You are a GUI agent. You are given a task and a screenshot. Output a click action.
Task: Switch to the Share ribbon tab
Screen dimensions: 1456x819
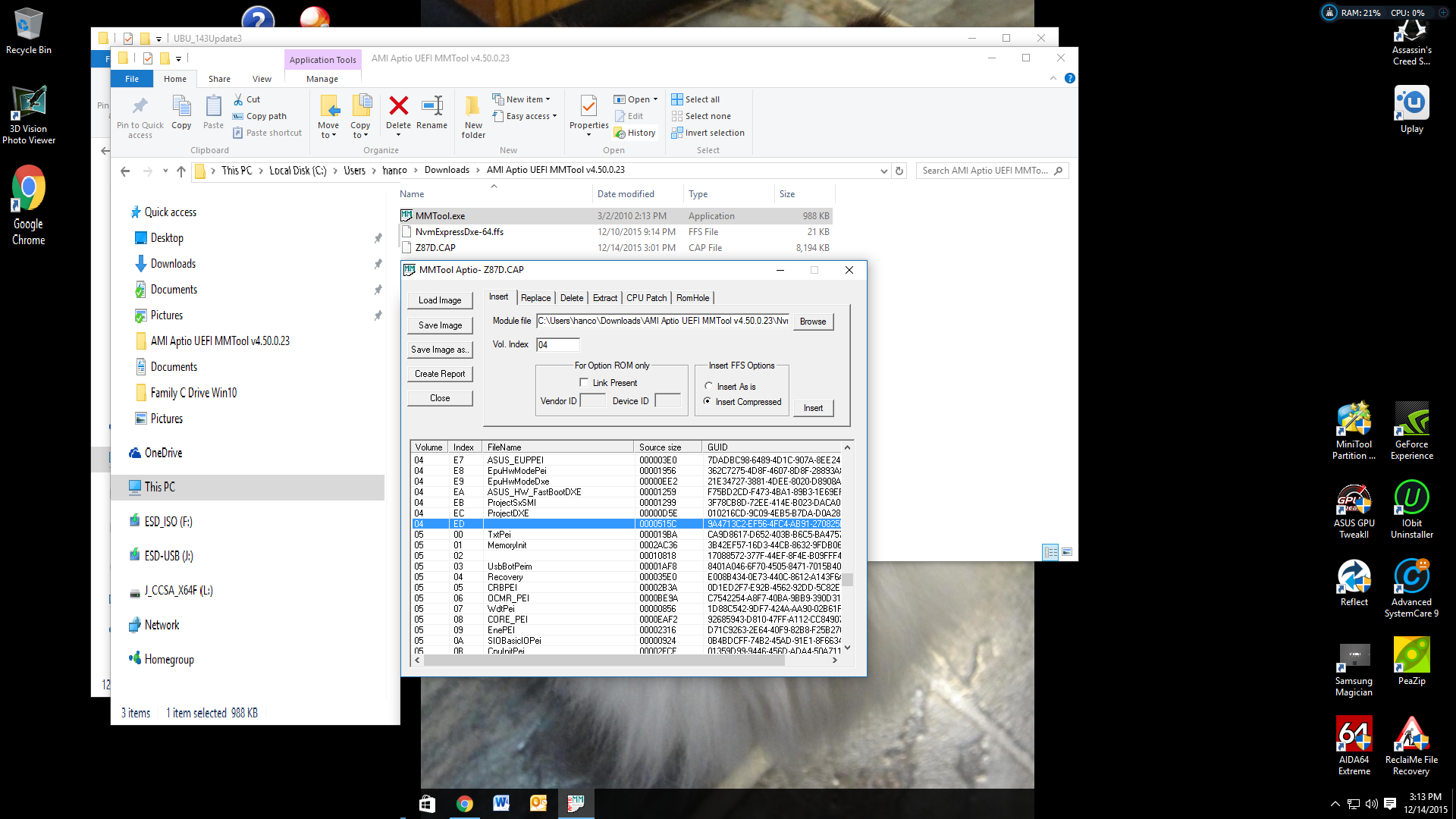pos(219,79)
